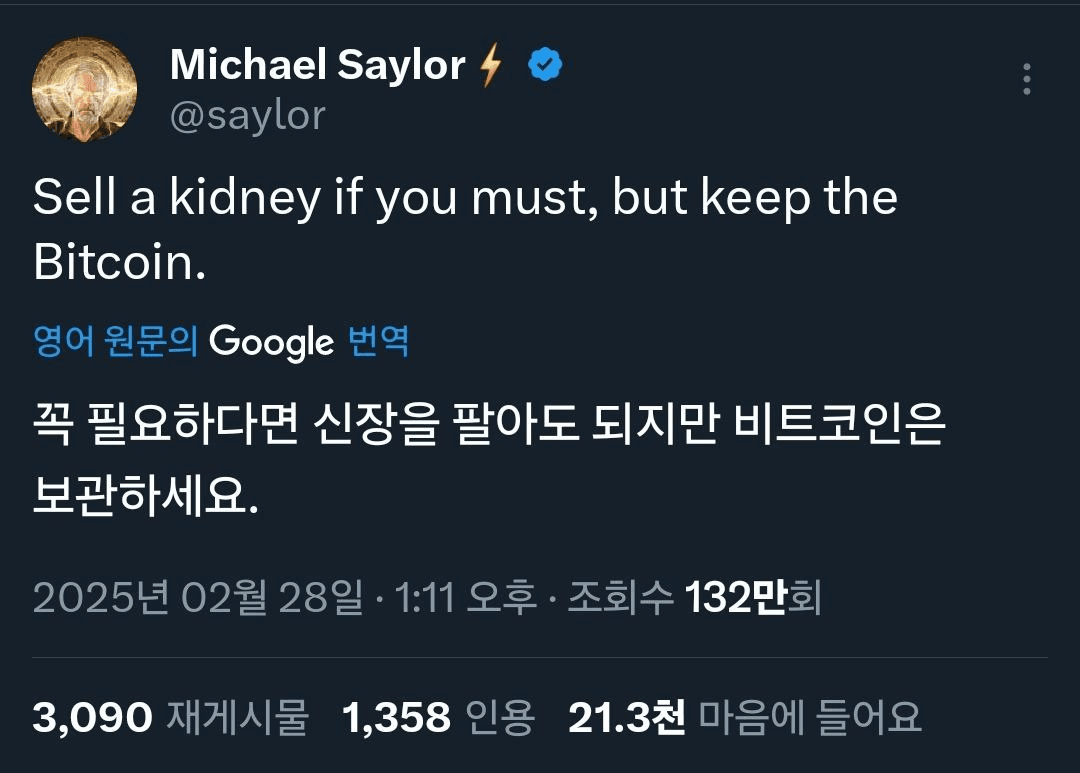1080x773 pixels.
Task: Click the date 2025년 02월 28일
Action: pos(198,598)
